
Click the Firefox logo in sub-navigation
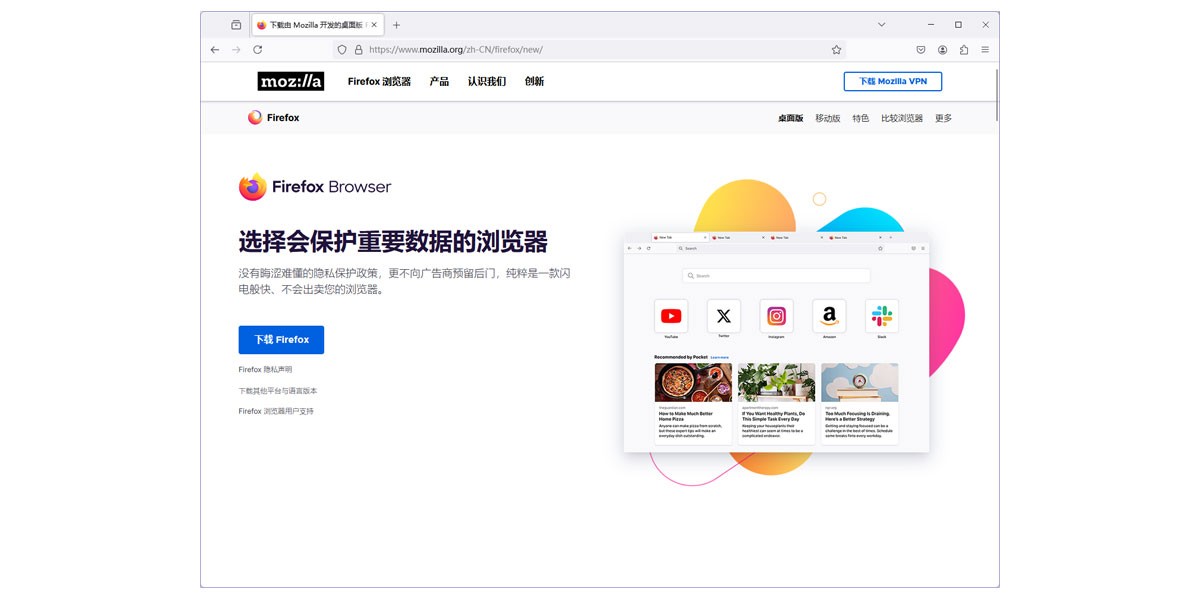(x=274, y=118)
